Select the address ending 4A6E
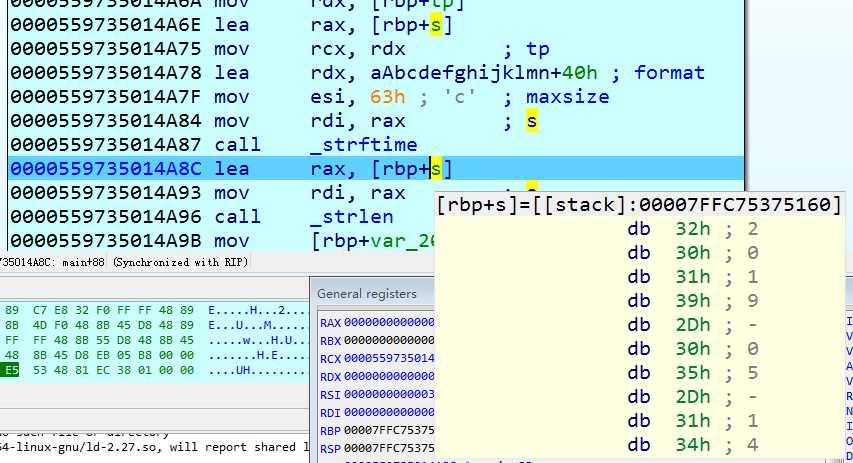 106,25
